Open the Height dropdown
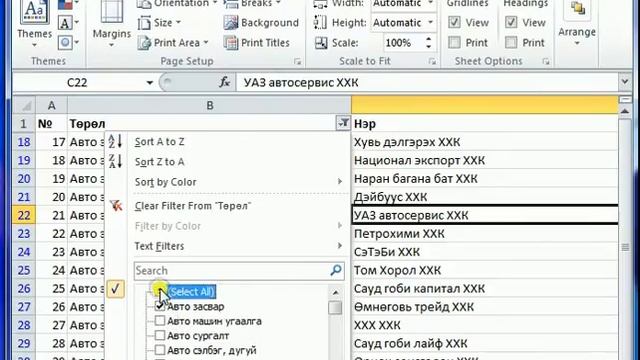640x360 pixels. point(430,23)
